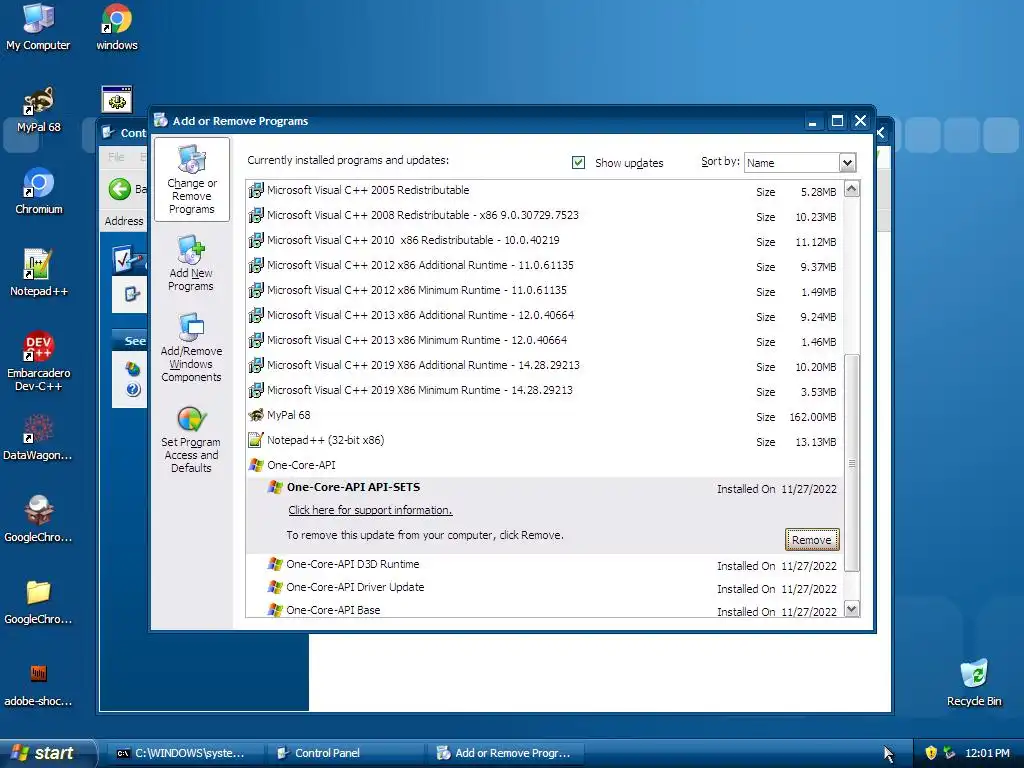
Task: Open MyPal 68 desktop shortcut
Action: [39, 109]
